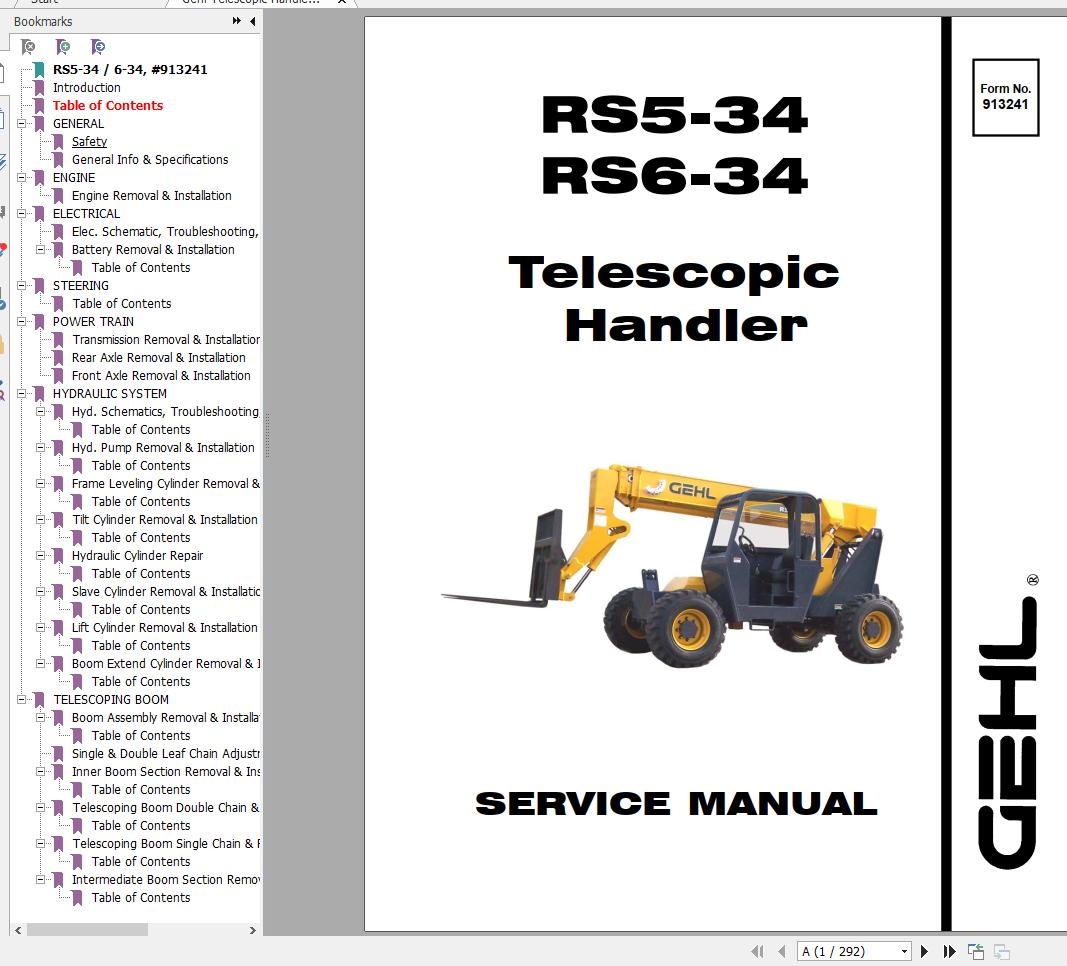Select the Introduction bookmark
The image size is (1067, 966).
pyautogui.click(x=86, y=87)
